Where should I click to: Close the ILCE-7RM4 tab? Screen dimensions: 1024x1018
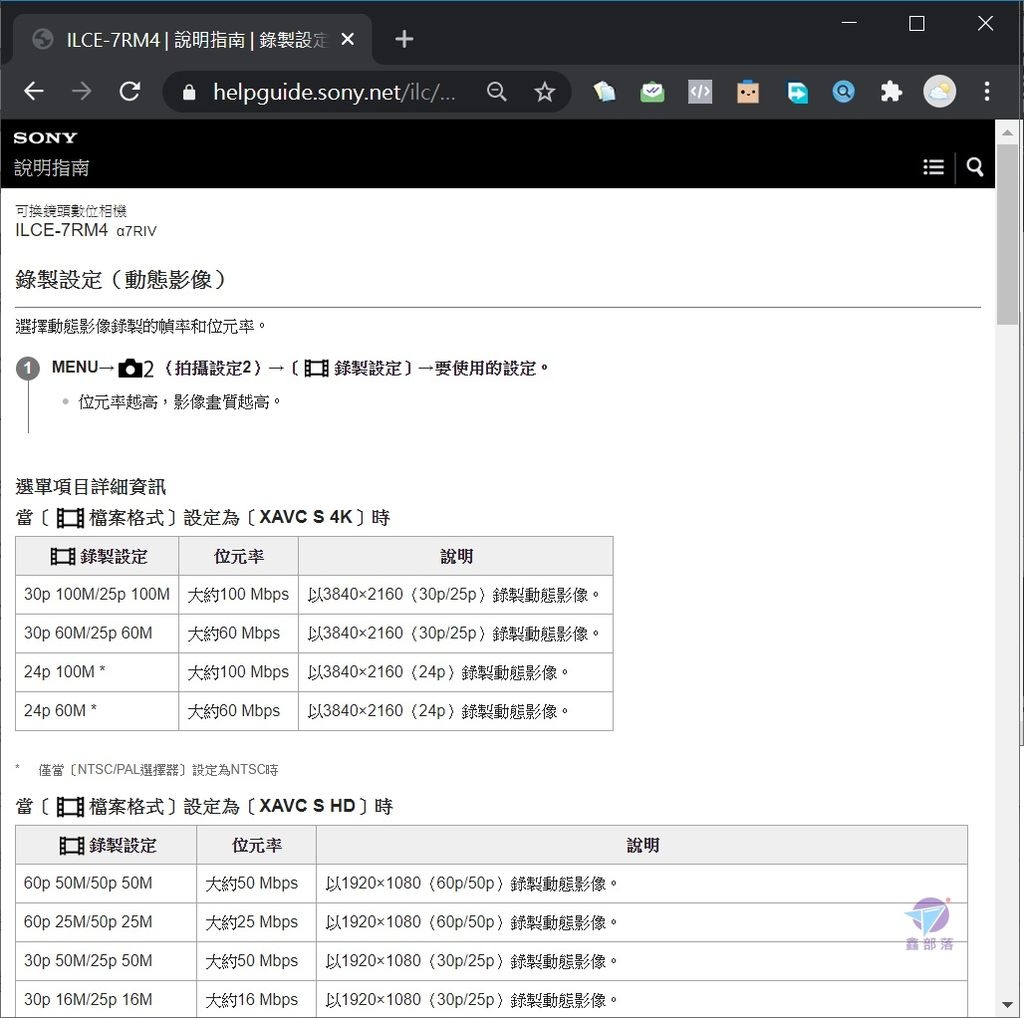pos(347,40)
